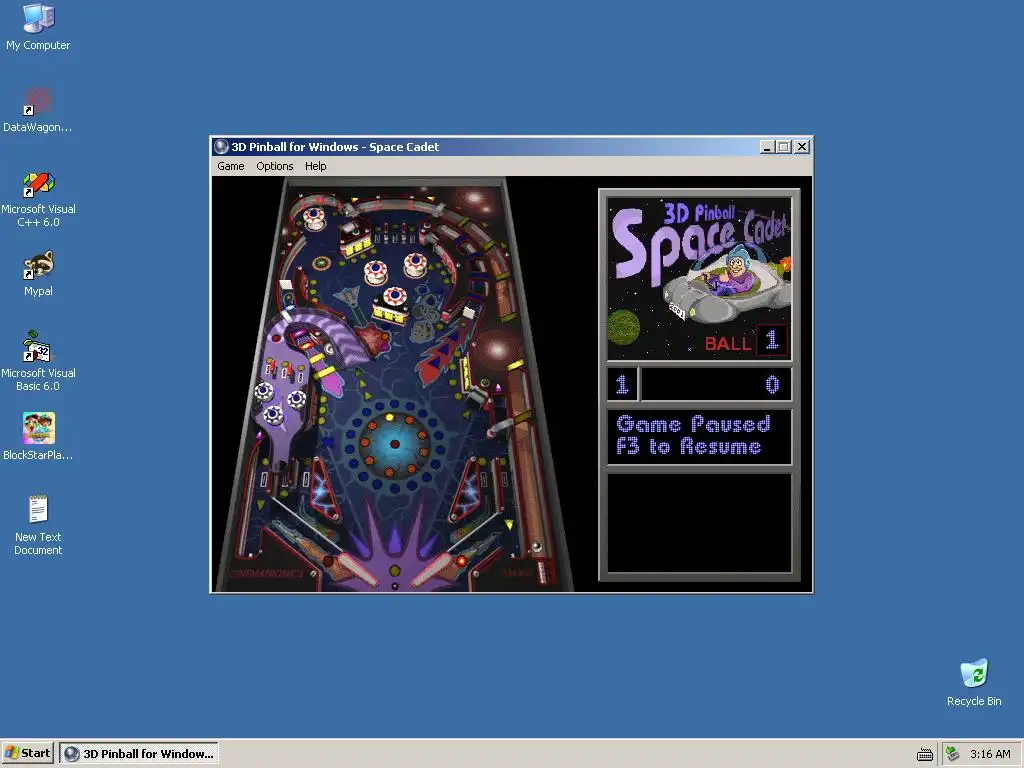This screenshot has width=1024, height=768.
Task: Click the ball in the launch lane
Action: 537,545
